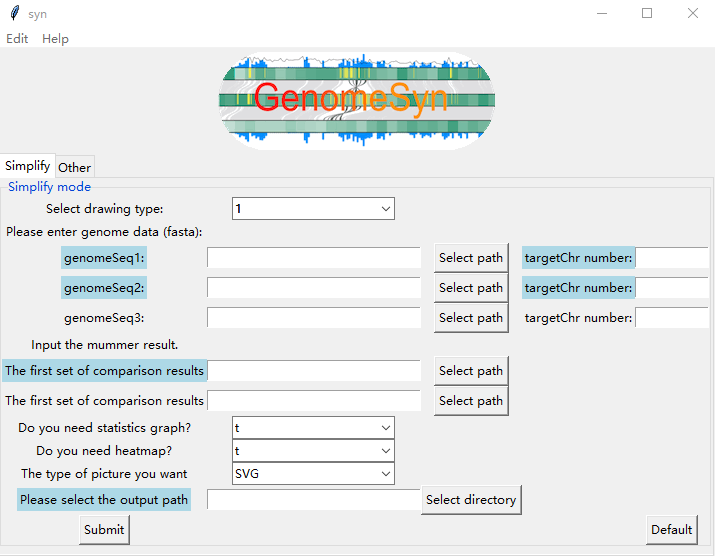Click Select path for genomeSeq1

pos(471,258)
